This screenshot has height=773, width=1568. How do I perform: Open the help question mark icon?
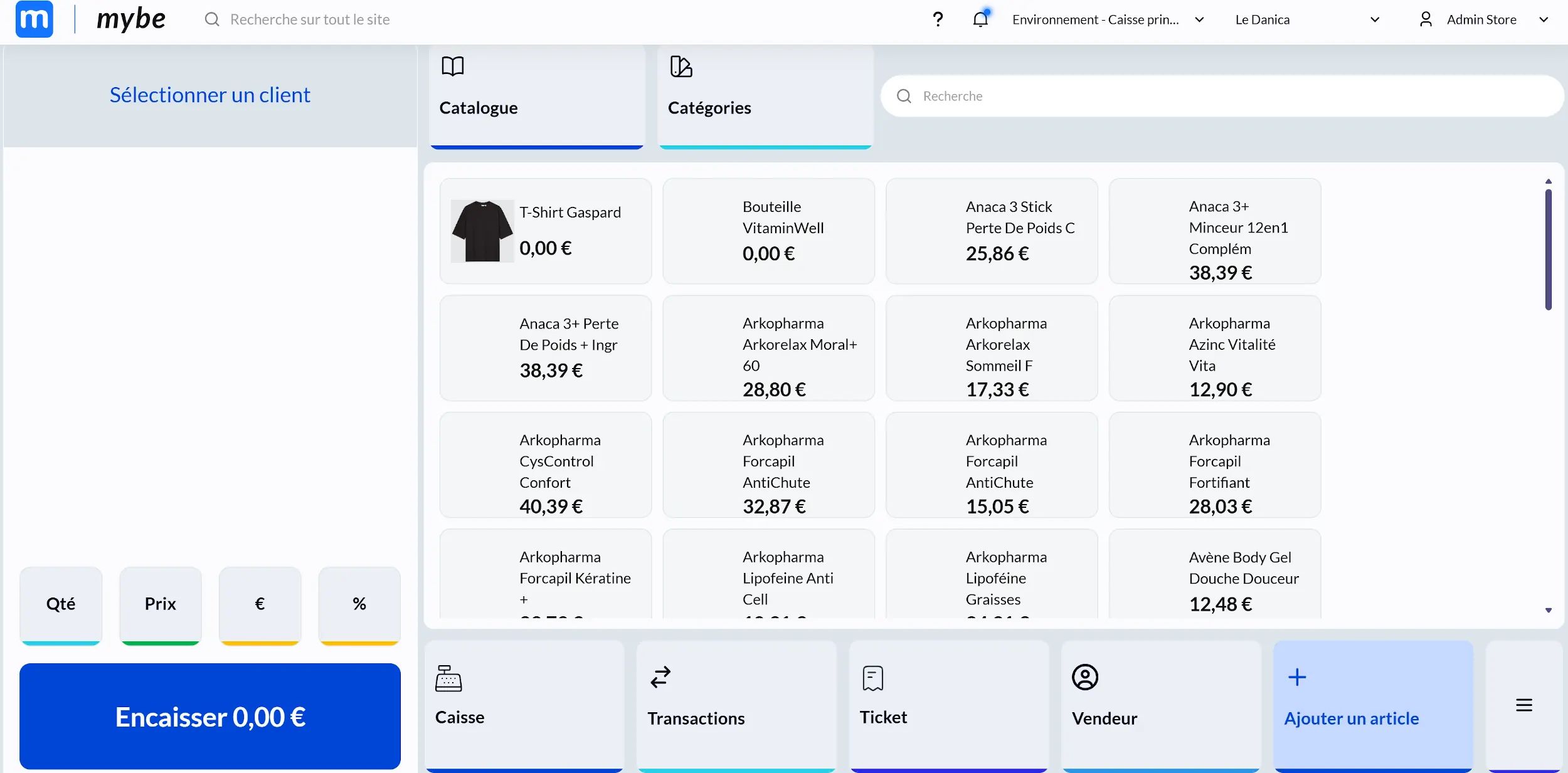point(938,19)
